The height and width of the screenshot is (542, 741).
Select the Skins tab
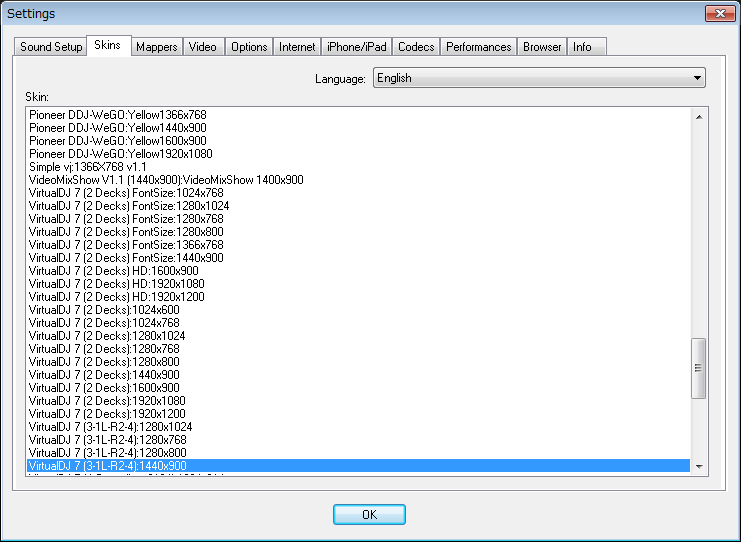tap(108, 45)
